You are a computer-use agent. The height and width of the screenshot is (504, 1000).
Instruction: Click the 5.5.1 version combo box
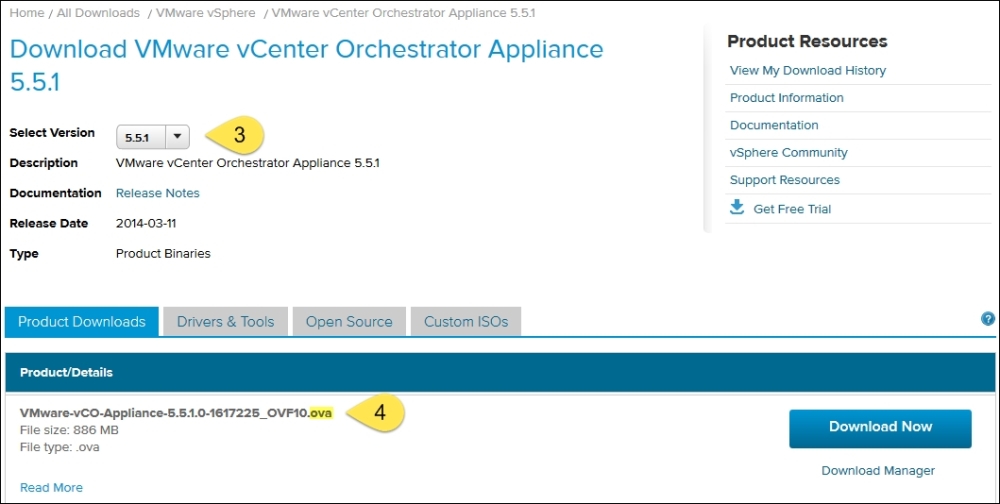(140, 137)
